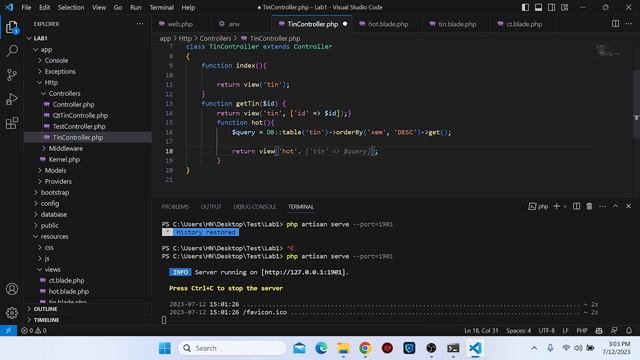Open the Search view icon
Viewport: 640px width, 360px height.
coord(12,51)
